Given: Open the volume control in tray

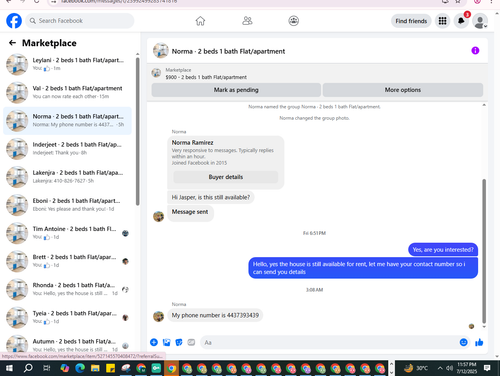Looking at the screenshot, I should (x=450, y=368).
